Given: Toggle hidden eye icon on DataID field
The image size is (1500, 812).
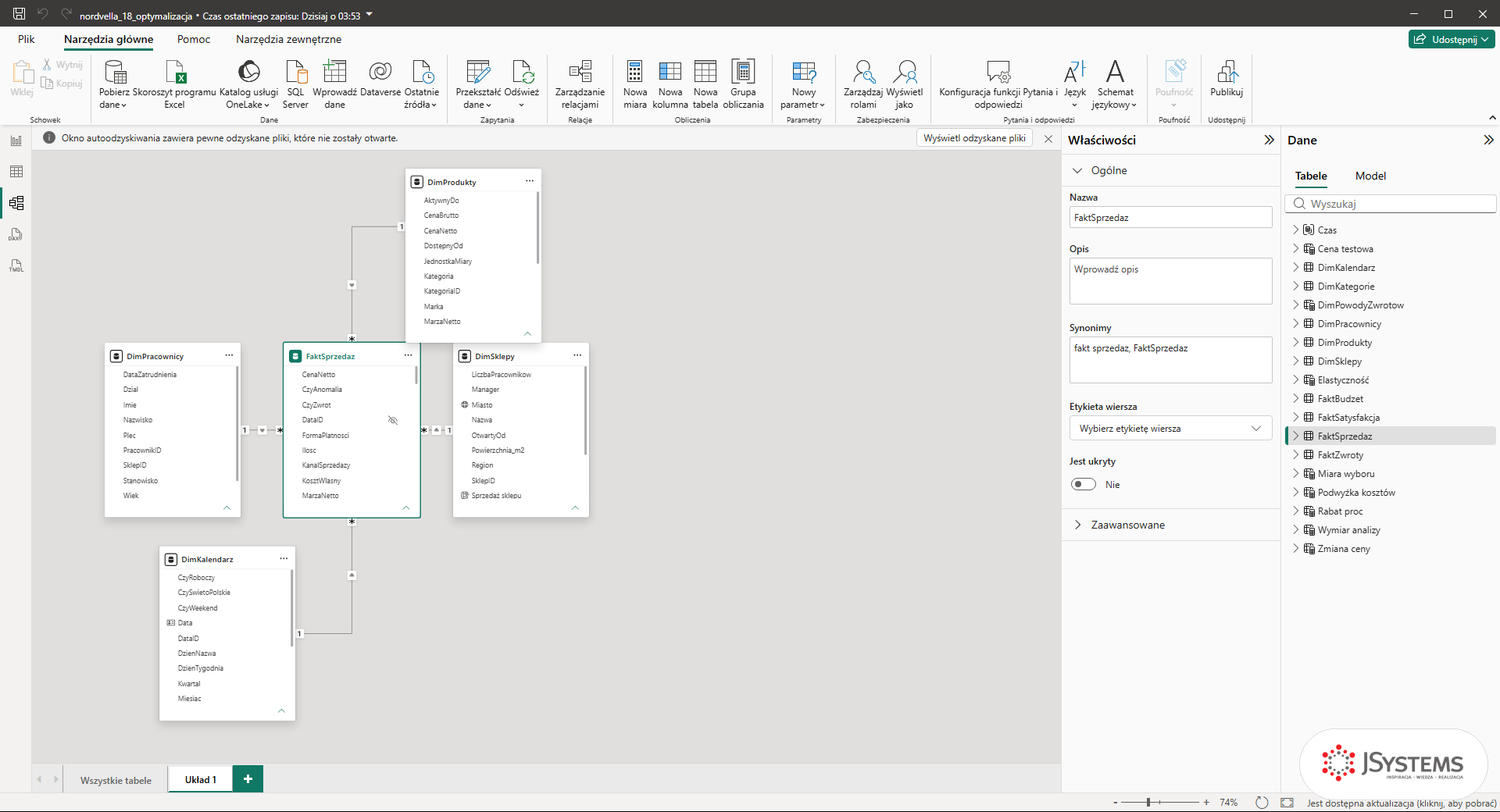Looking at the screenshot, I should pyautogui.click(x=393, y=420).
